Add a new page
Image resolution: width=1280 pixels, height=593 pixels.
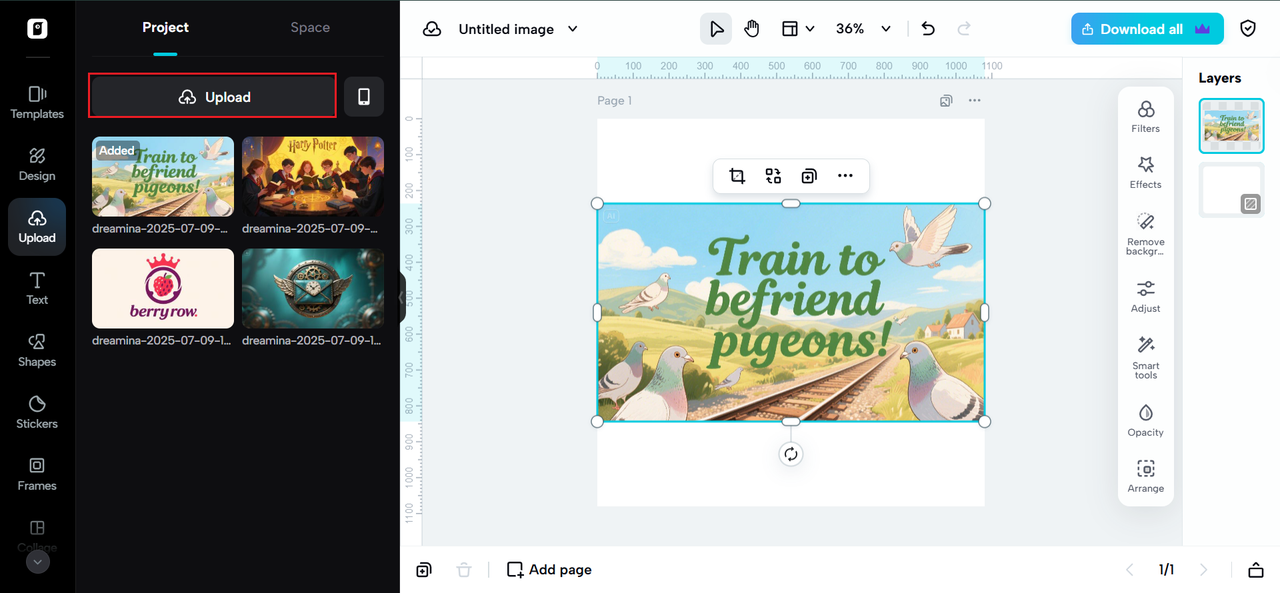point(549,569)
